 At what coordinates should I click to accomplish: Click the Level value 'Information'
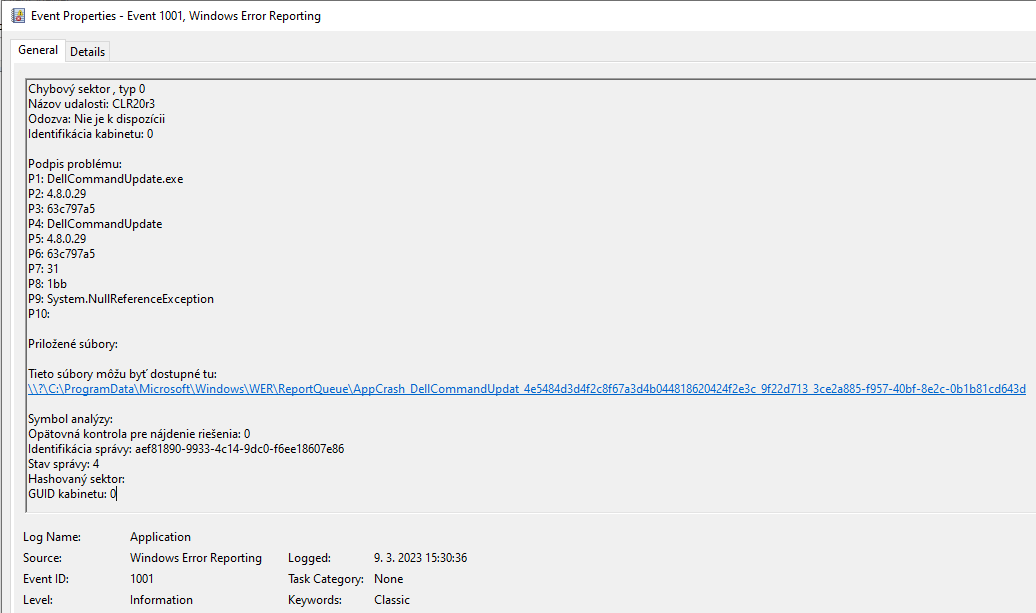(161, 600)
